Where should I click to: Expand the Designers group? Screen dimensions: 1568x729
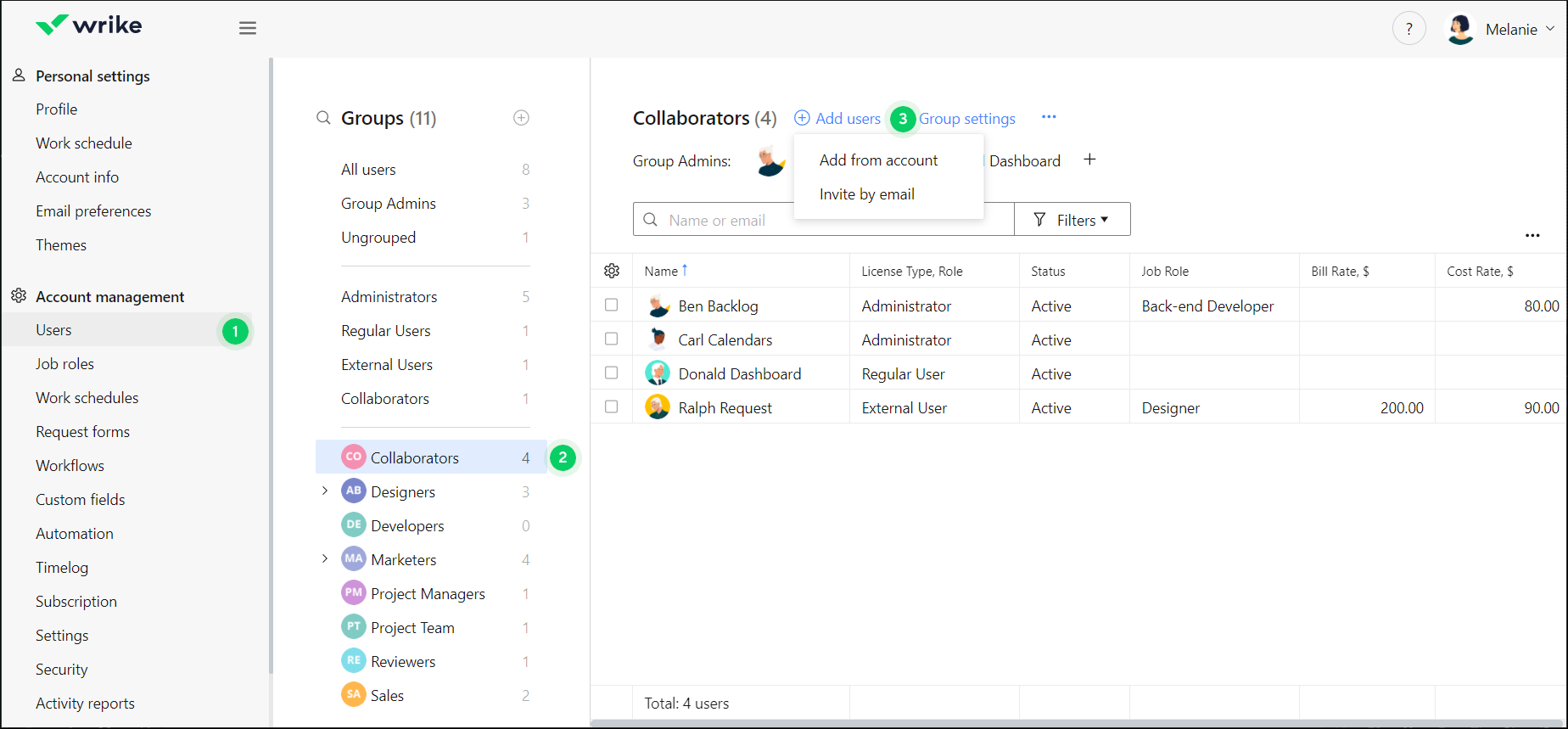point(325,491)
